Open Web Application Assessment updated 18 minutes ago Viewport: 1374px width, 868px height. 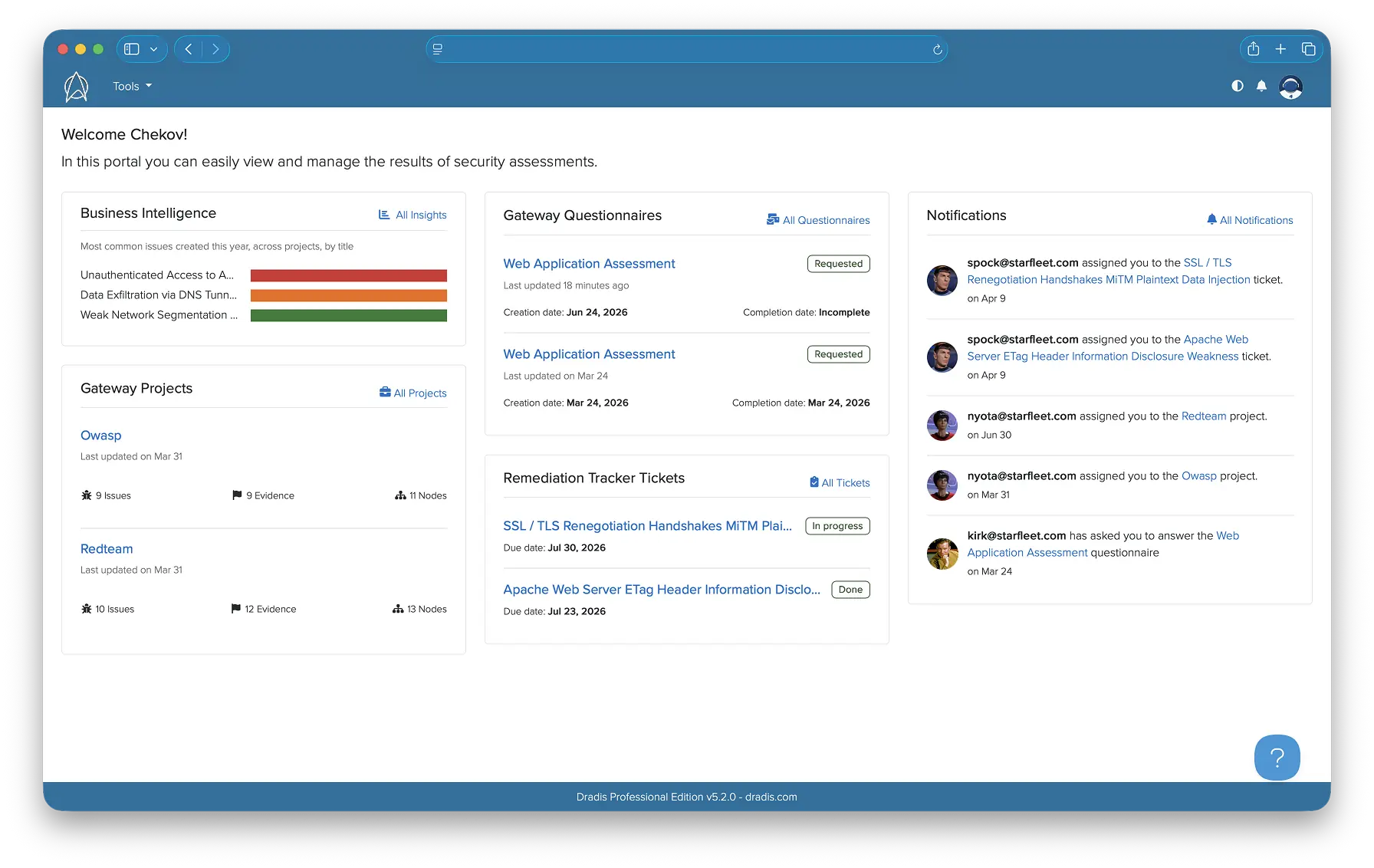pyautogui.click(x=589, y=264)
